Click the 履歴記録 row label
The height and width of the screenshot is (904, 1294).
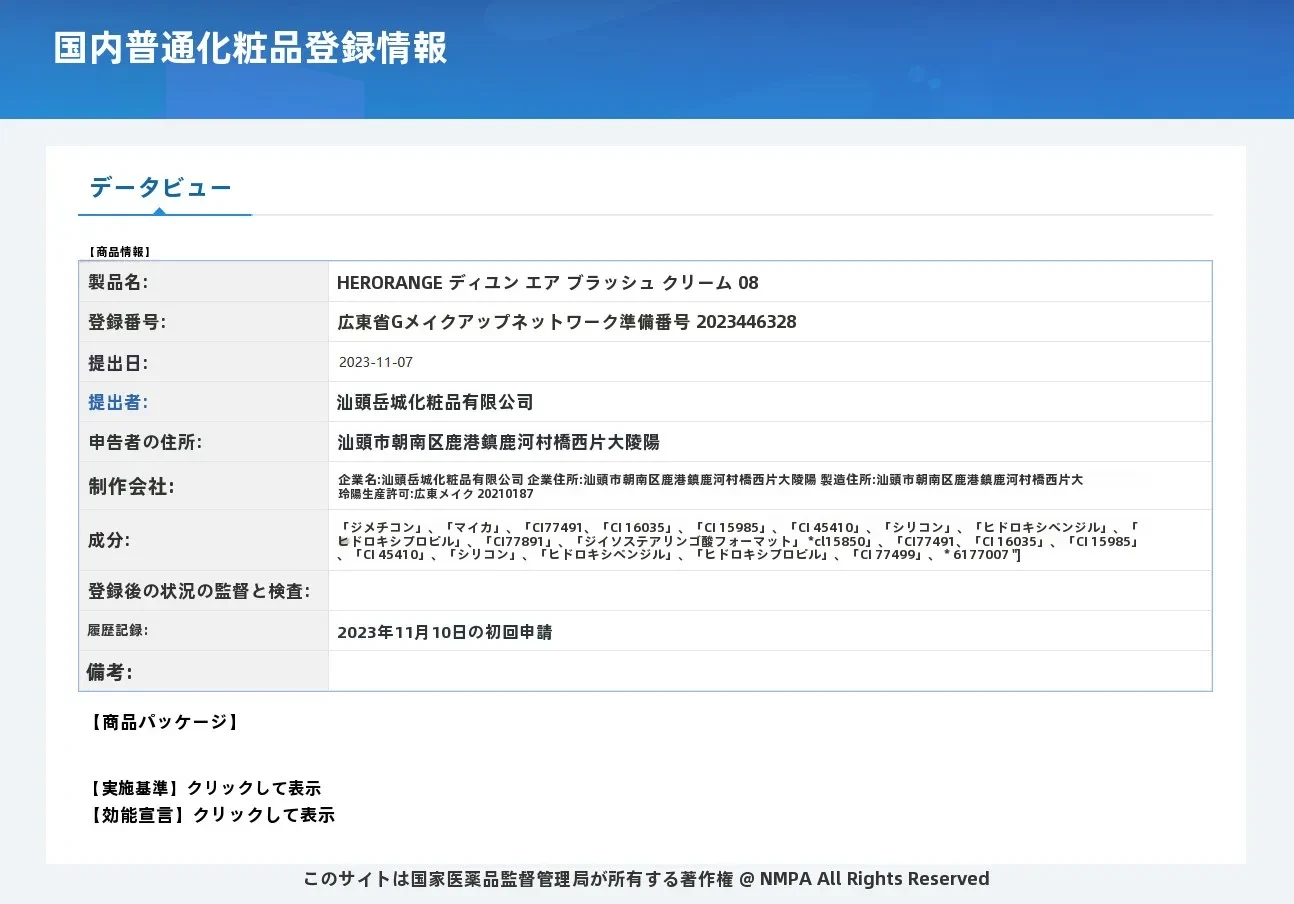pyautogui.click(x=118, y=631)
